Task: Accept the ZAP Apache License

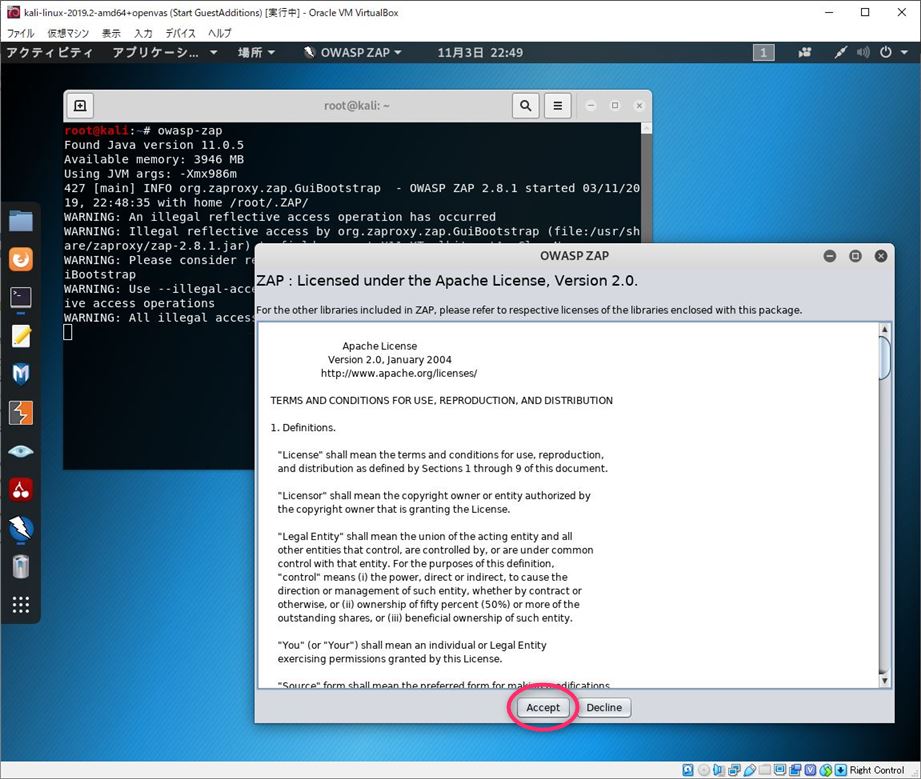Action: [x=542, y=707]
